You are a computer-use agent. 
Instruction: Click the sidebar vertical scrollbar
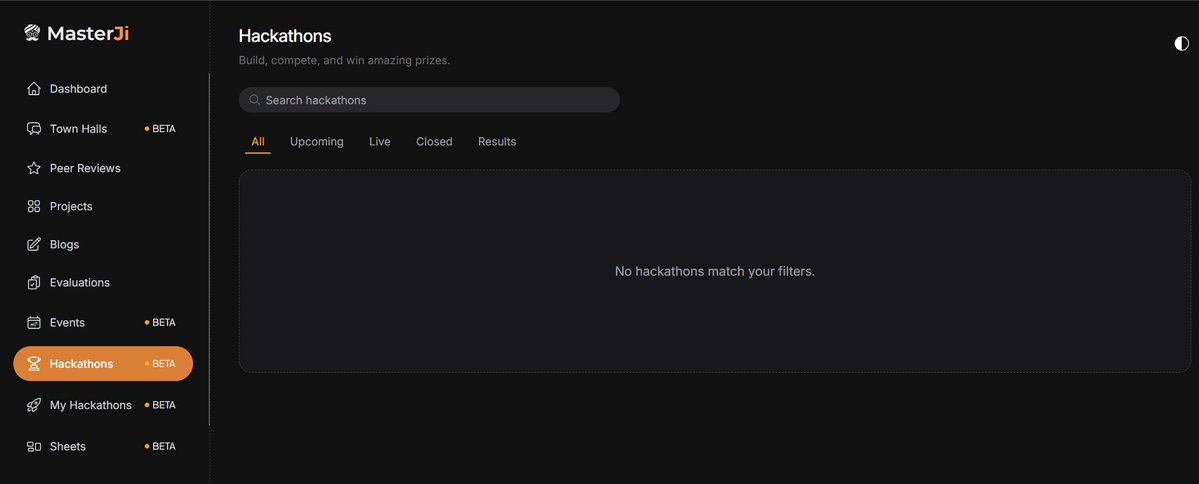tap(210, 249)
